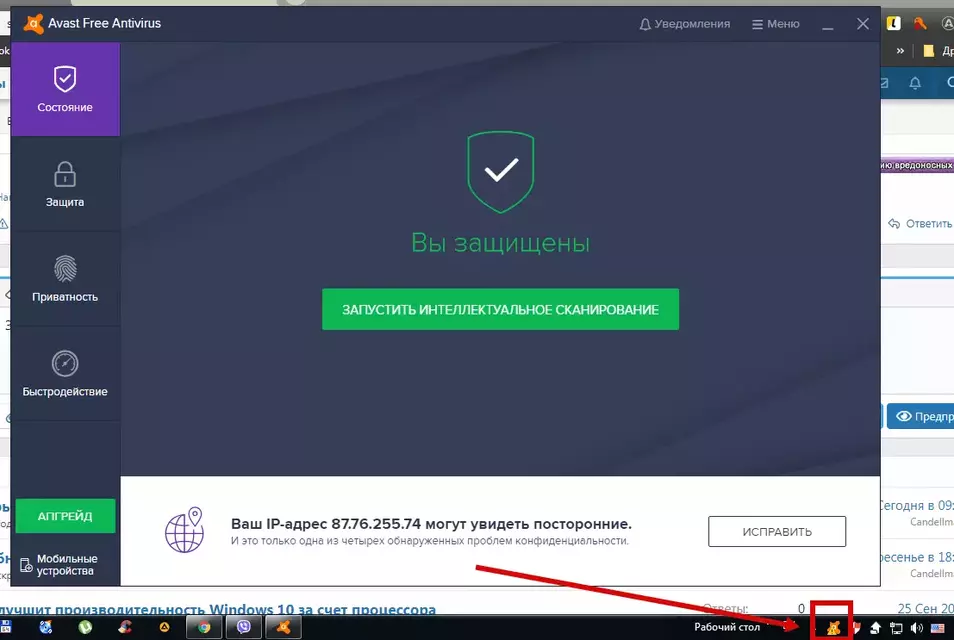Launch CCleaner from the taskbar
Viewport: 954px width, 640px height.
point(125,627)
